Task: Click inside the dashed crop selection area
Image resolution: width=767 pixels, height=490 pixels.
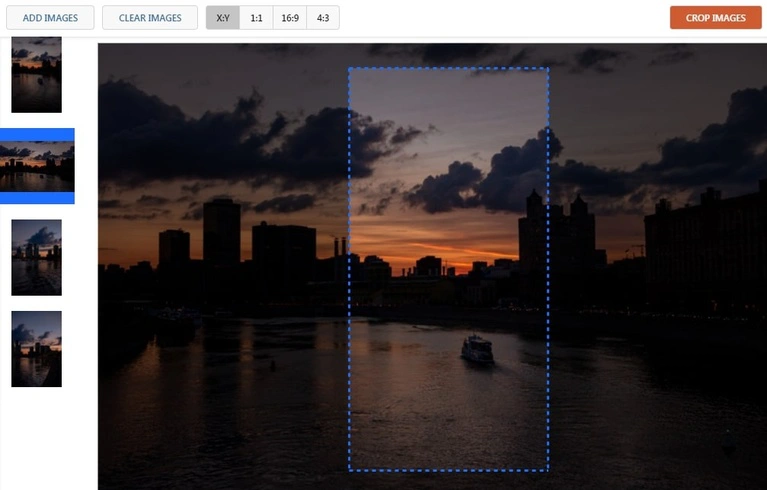Action: [449, 269]
